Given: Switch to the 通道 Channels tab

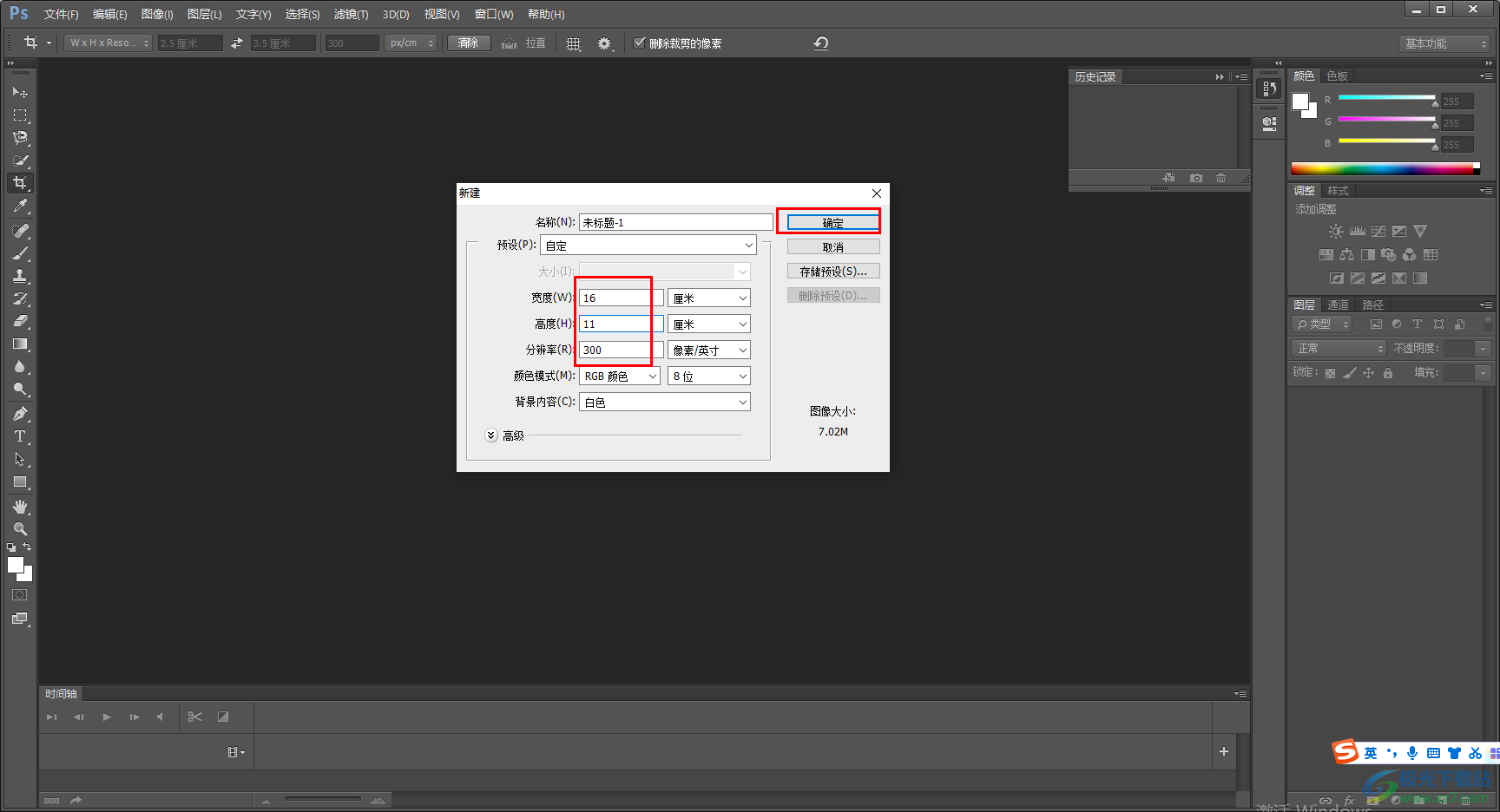Looking at the screenshot, I should click(x=1338, y=304).
